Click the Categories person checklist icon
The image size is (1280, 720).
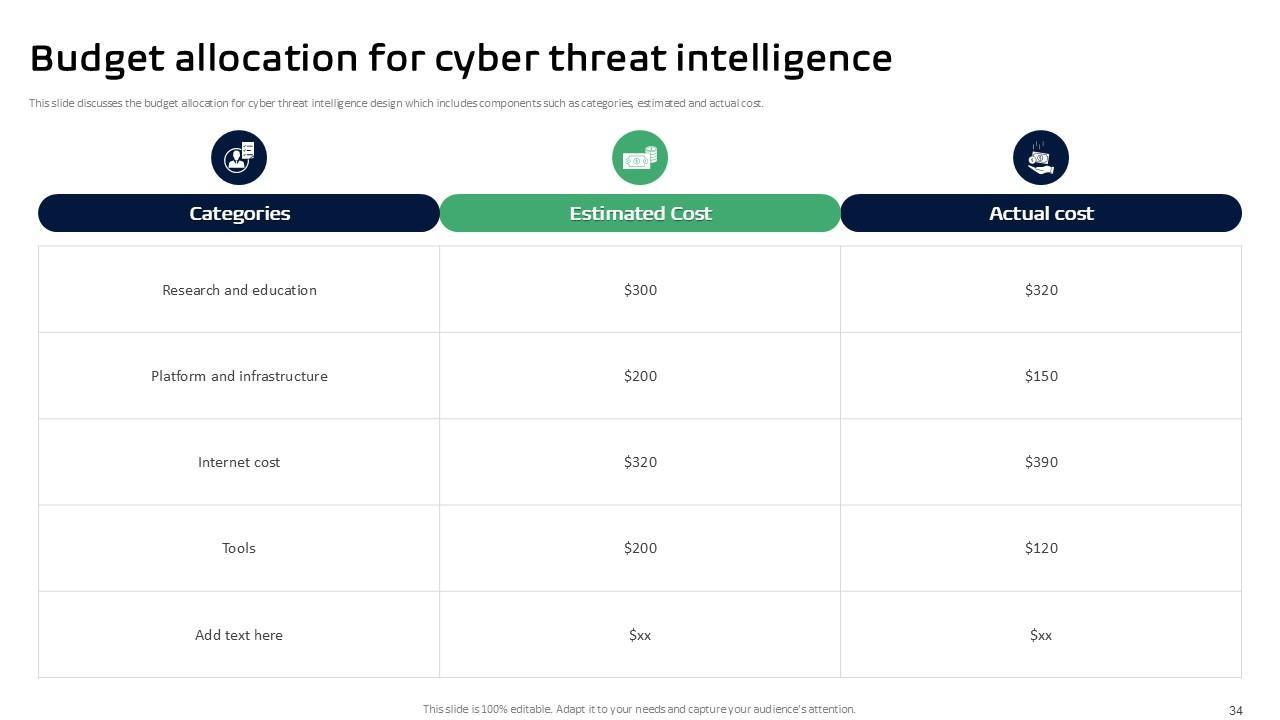pyautogui.click(x=239, y=158)
